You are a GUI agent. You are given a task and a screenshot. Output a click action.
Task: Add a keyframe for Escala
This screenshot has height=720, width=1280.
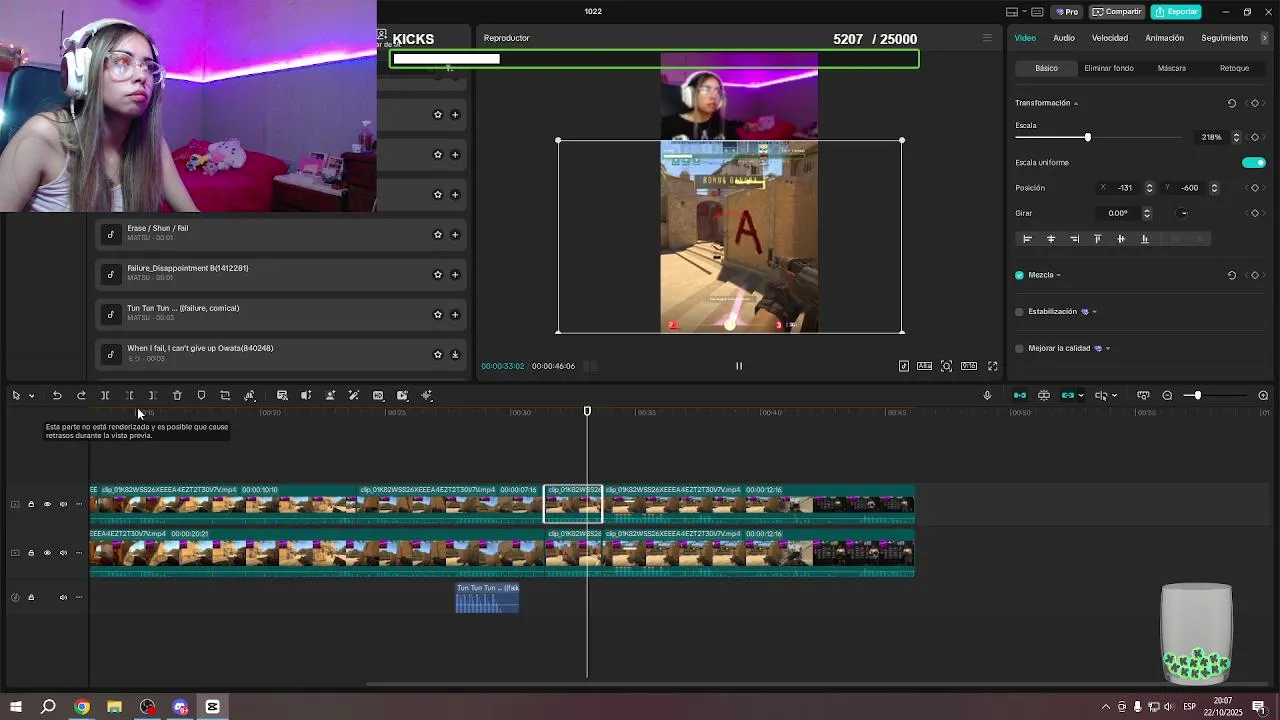(1255, 137)
